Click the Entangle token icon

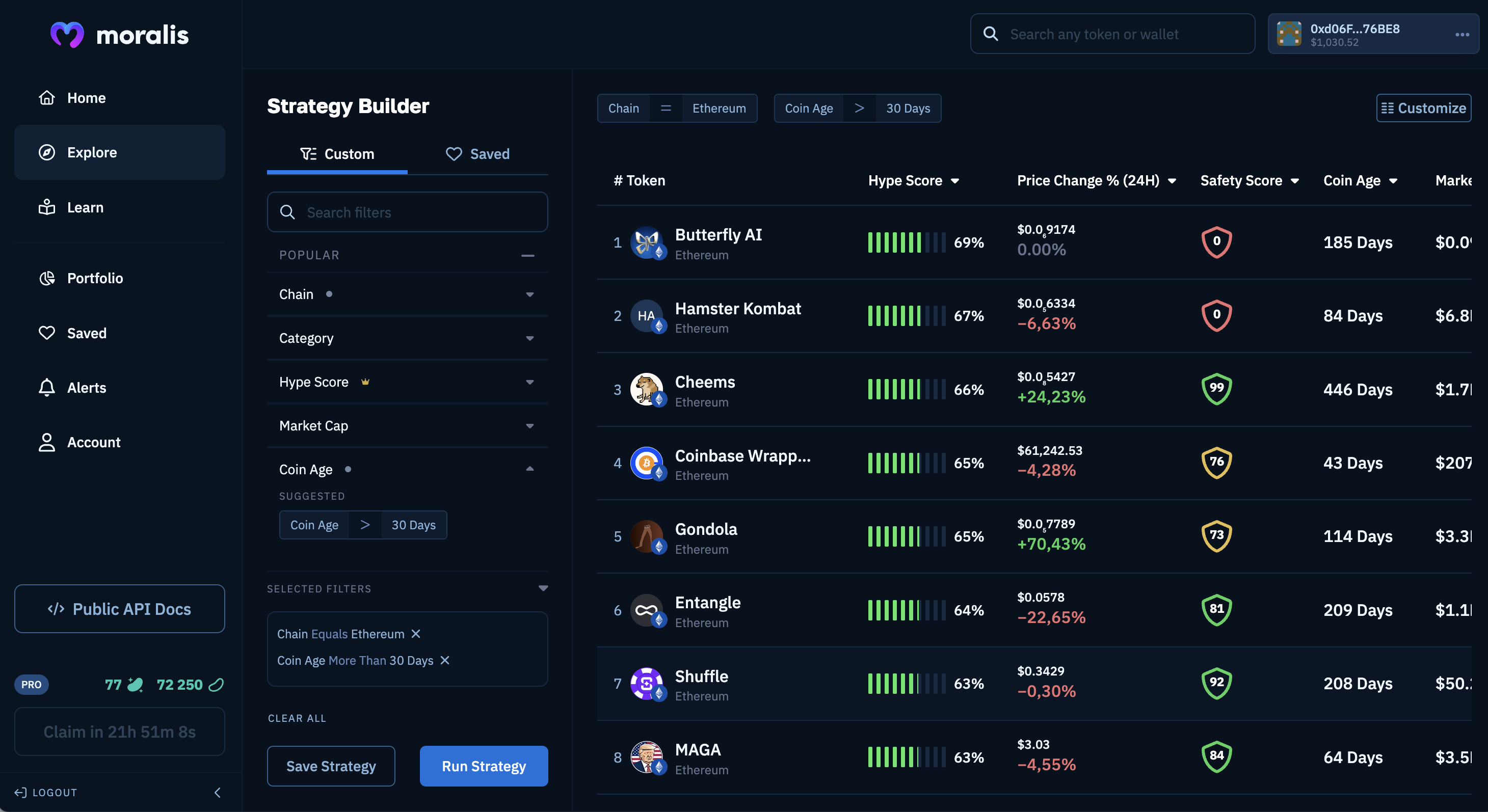point(646,610)
